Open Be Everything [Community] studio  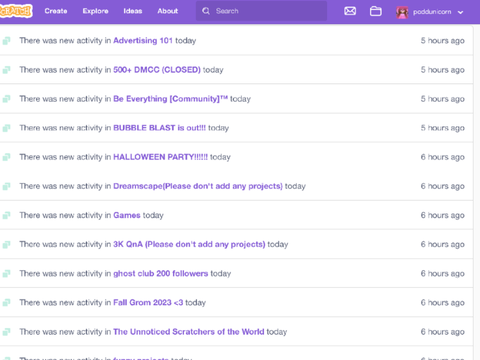(170, 99)
